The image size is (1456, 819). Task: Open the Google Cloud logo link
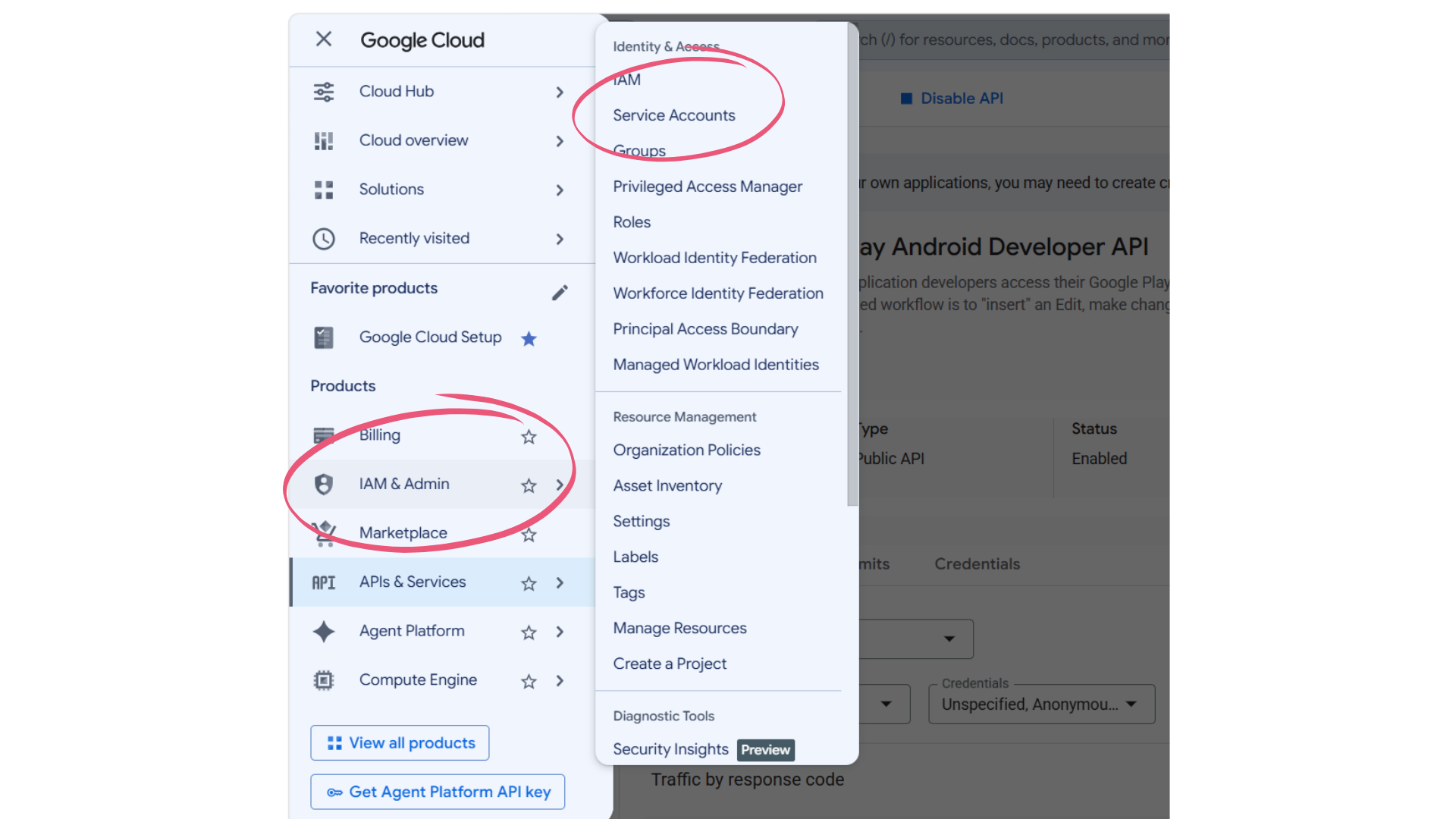422,40
